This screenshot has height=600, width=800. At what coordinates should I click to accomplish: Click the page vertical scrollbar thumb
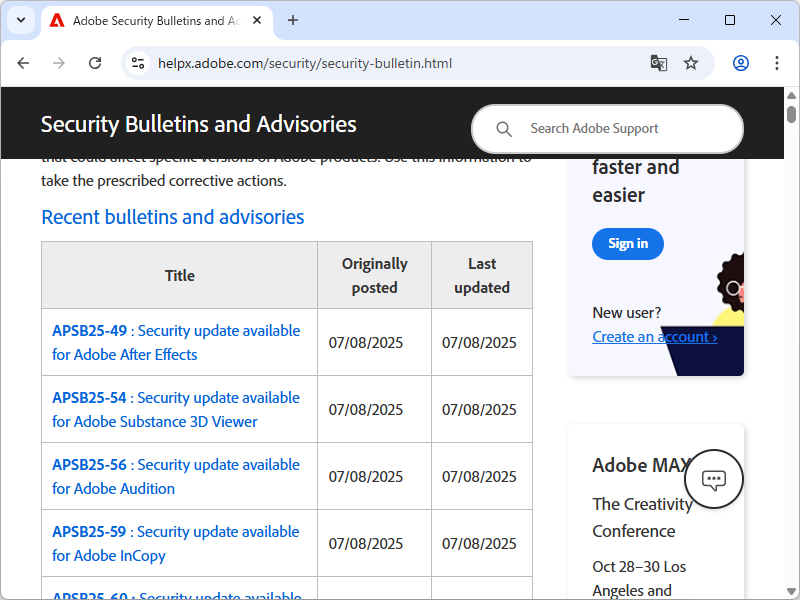pos(791,113)
